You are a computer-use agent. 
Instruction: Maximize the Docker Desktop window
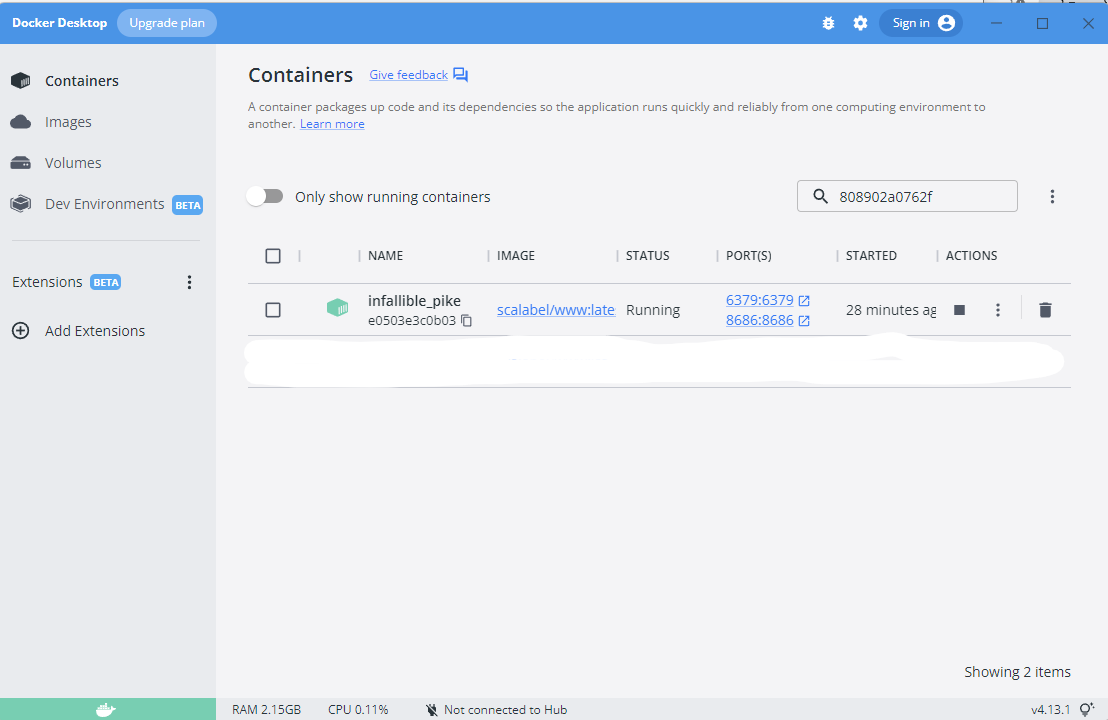(1042, 23)
